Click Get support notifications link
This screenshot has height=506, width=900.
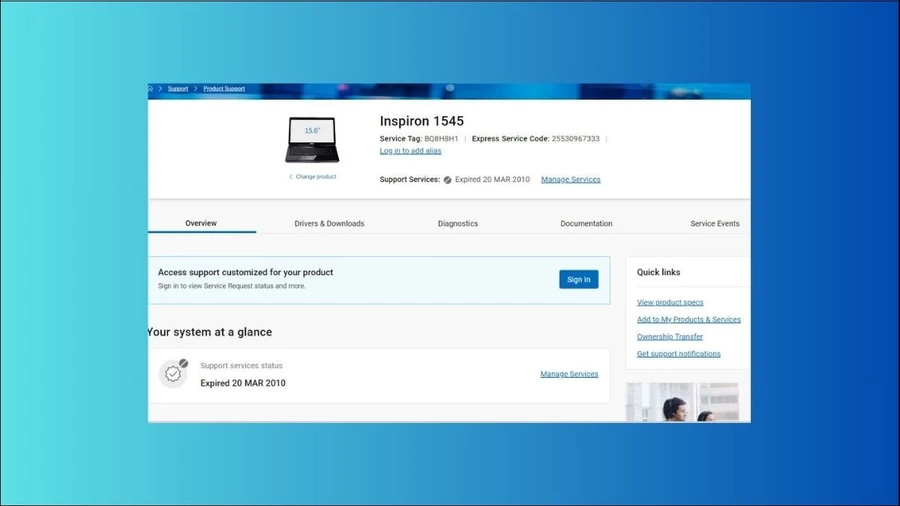(678, 354)
